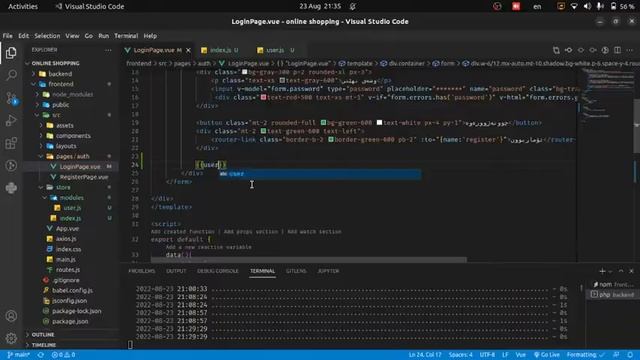Click the new terminal plus icon

pyautogui.click(x=602, y=271)
